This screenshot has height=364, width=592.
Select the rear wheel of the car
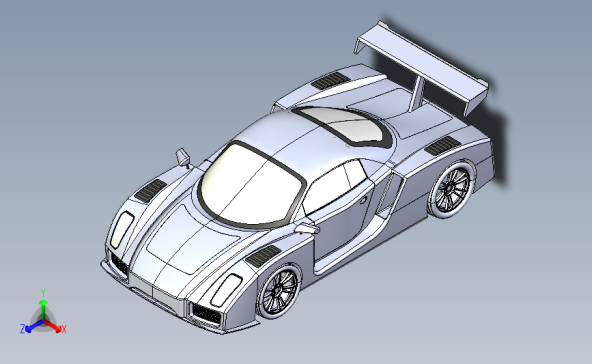(x=451, y=190)
